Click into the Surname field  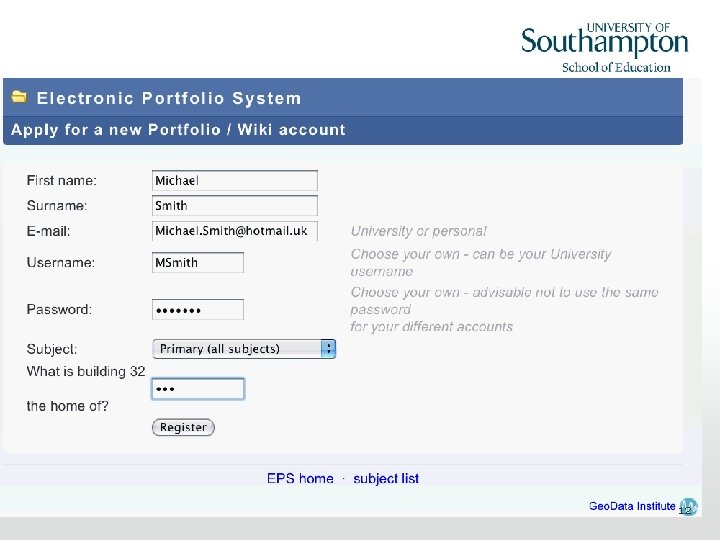pos(235,205)
